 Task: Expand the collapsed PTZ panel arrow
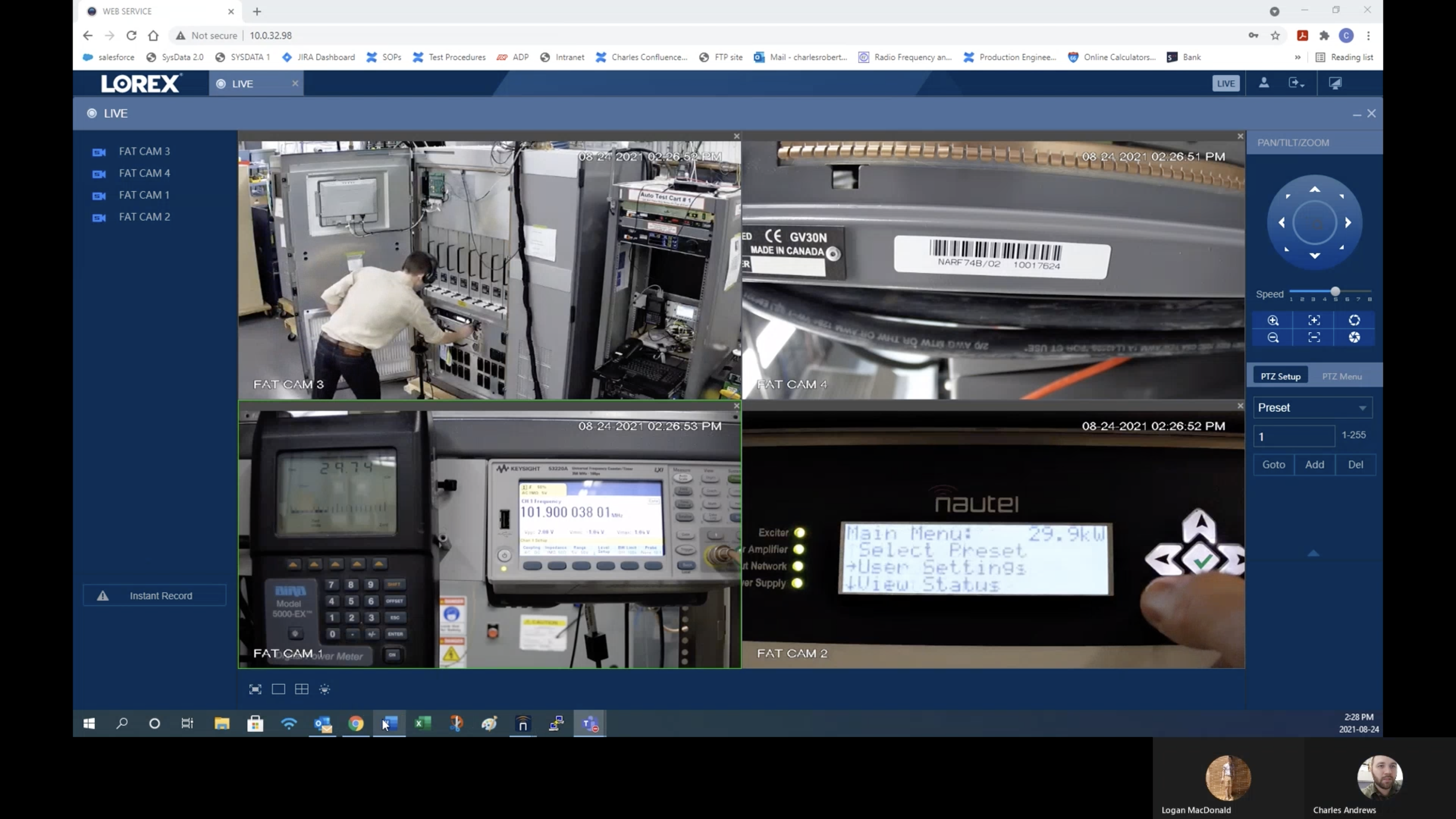pos(1313,553)
